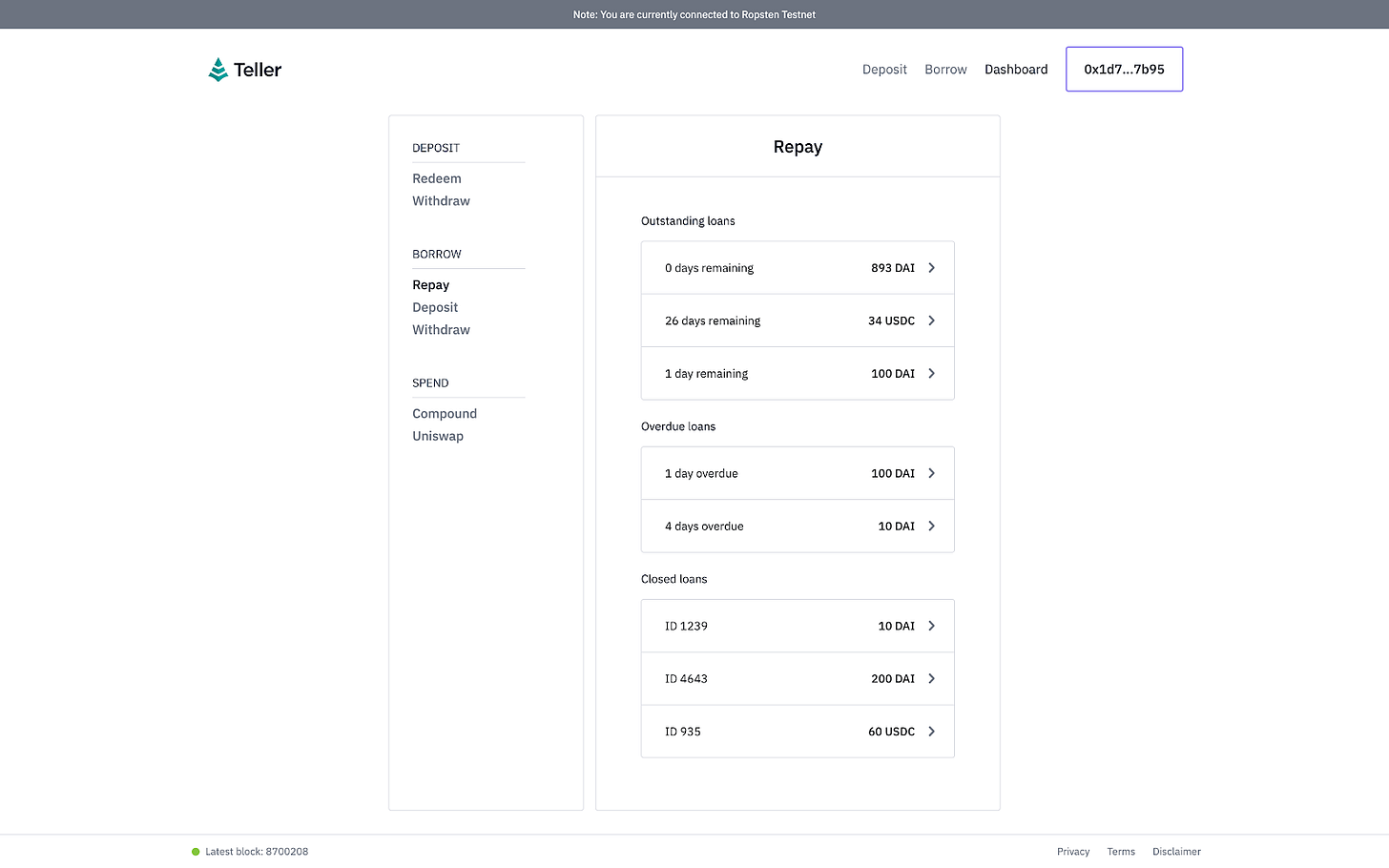Open the 893 DAI loan chevron arrow
Image resolution: width=1389 pixels, height=868 pixels.
(932, 268)
